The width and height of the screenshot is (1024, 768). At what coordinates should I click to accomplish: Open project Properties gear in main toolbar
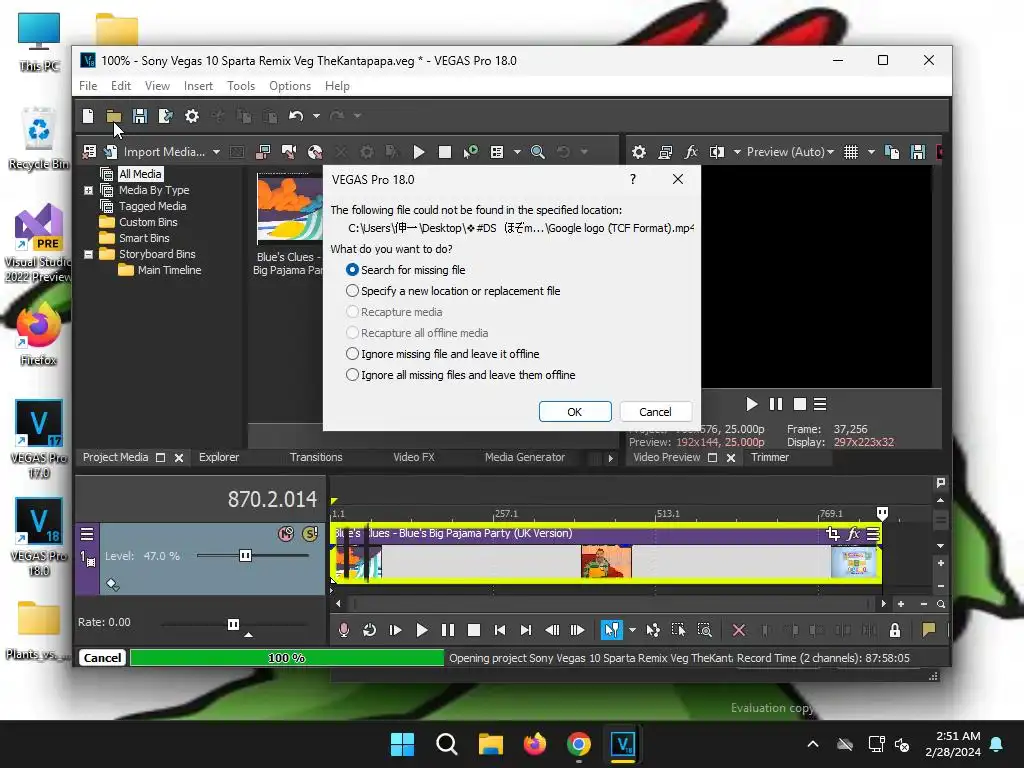pos(191,116)
